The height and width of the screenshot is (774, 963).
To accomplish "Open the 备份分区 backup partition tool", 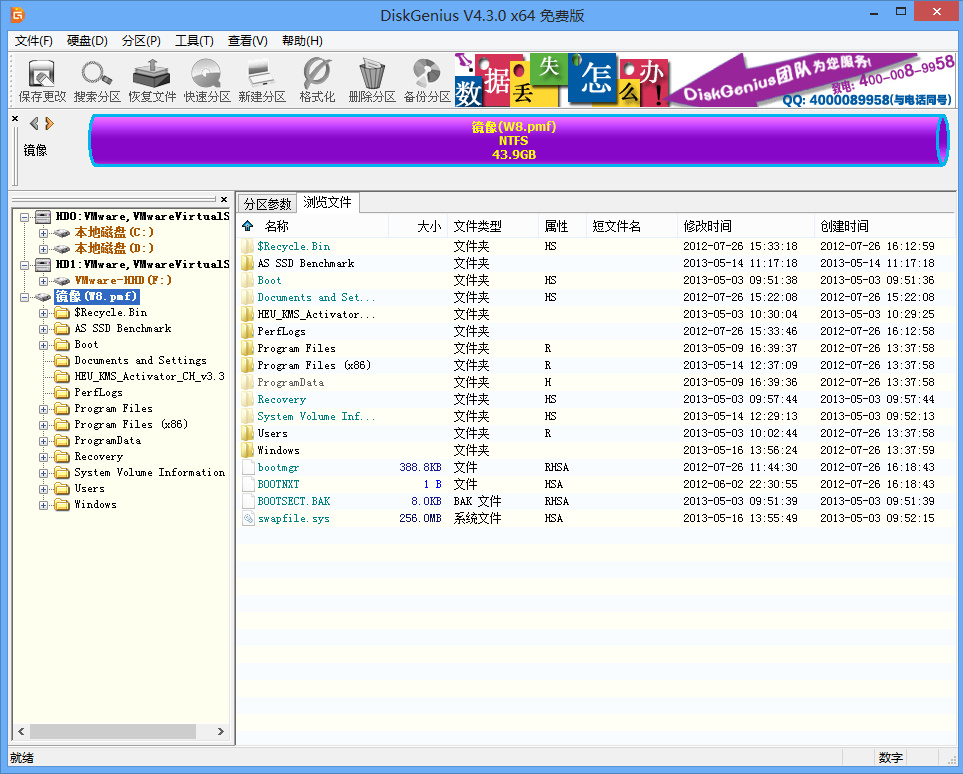I will 427,80.
